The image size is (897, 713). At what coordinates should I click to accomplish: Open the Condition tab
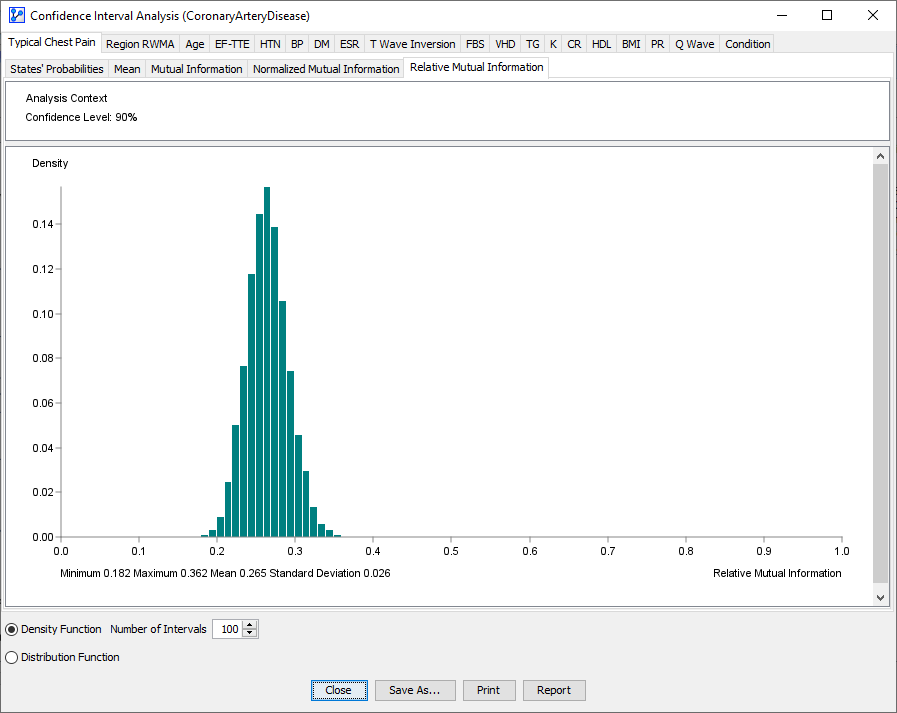pyautogui.click(x=747, y=44)
